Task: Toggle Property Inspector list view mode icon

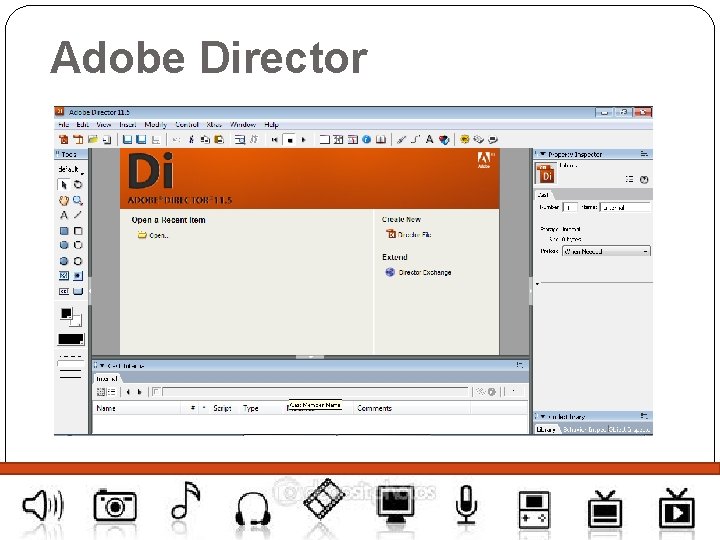Action: pos(630,180)
